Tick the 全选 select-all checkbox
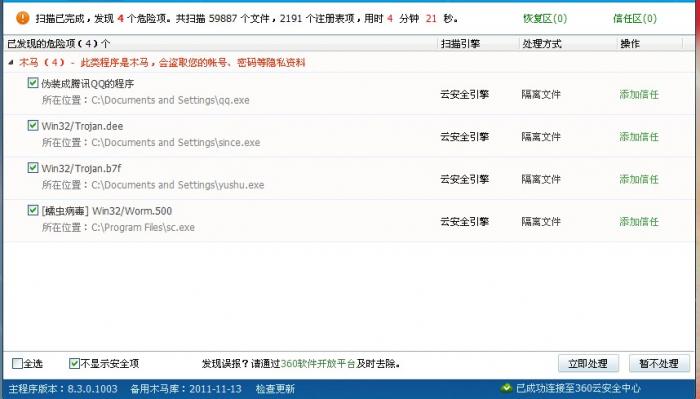Viewport: 700px width, 399px height. 17,363
